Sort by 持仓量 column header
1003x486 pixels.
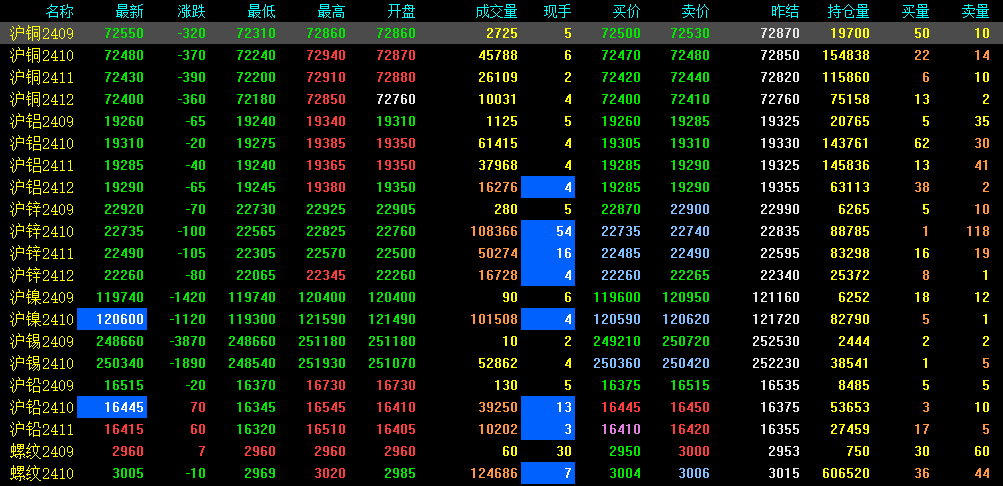[x=849, y=11]
